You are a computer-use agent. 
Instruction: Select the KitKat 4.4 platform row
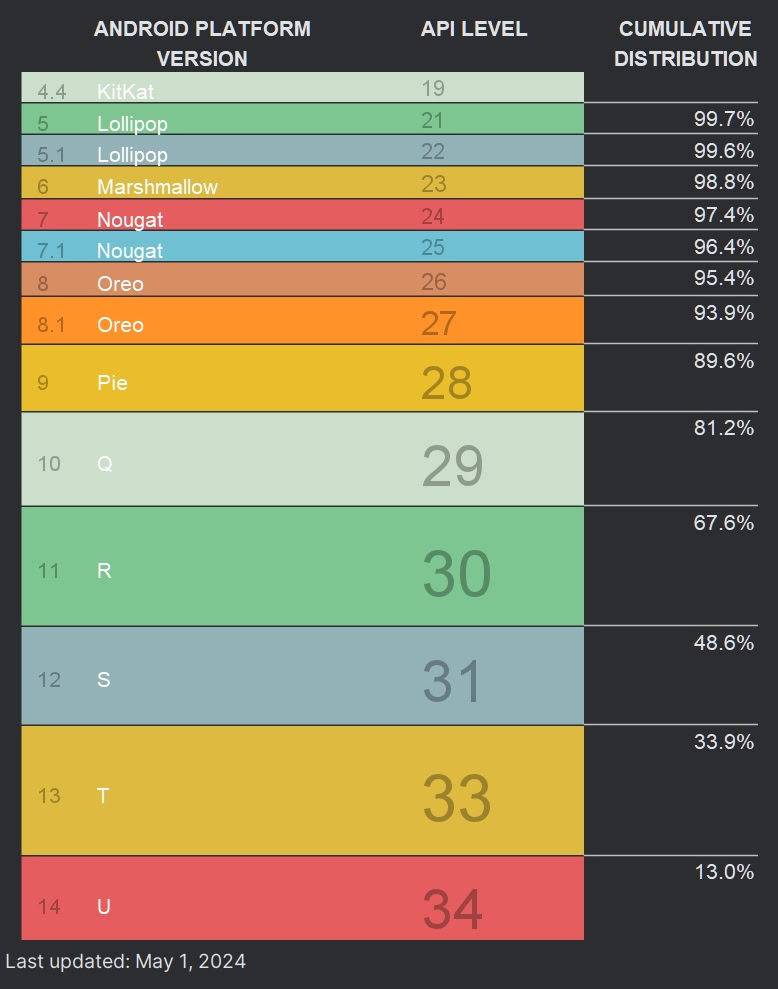(302, 89)
